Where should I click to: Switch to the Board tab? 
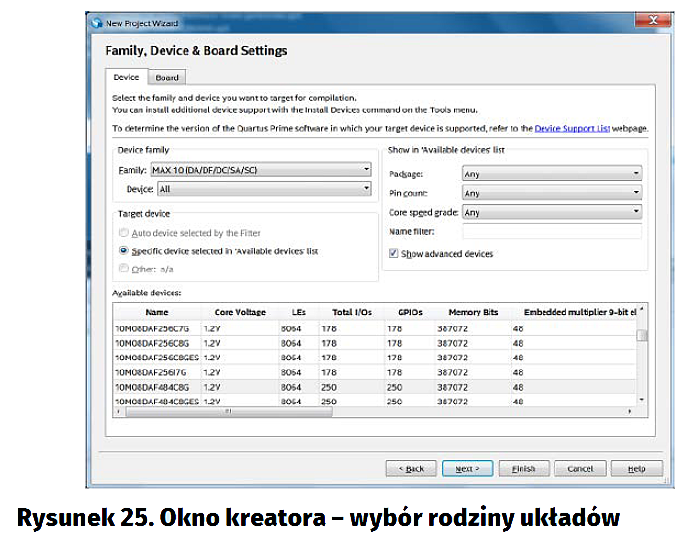167,77
